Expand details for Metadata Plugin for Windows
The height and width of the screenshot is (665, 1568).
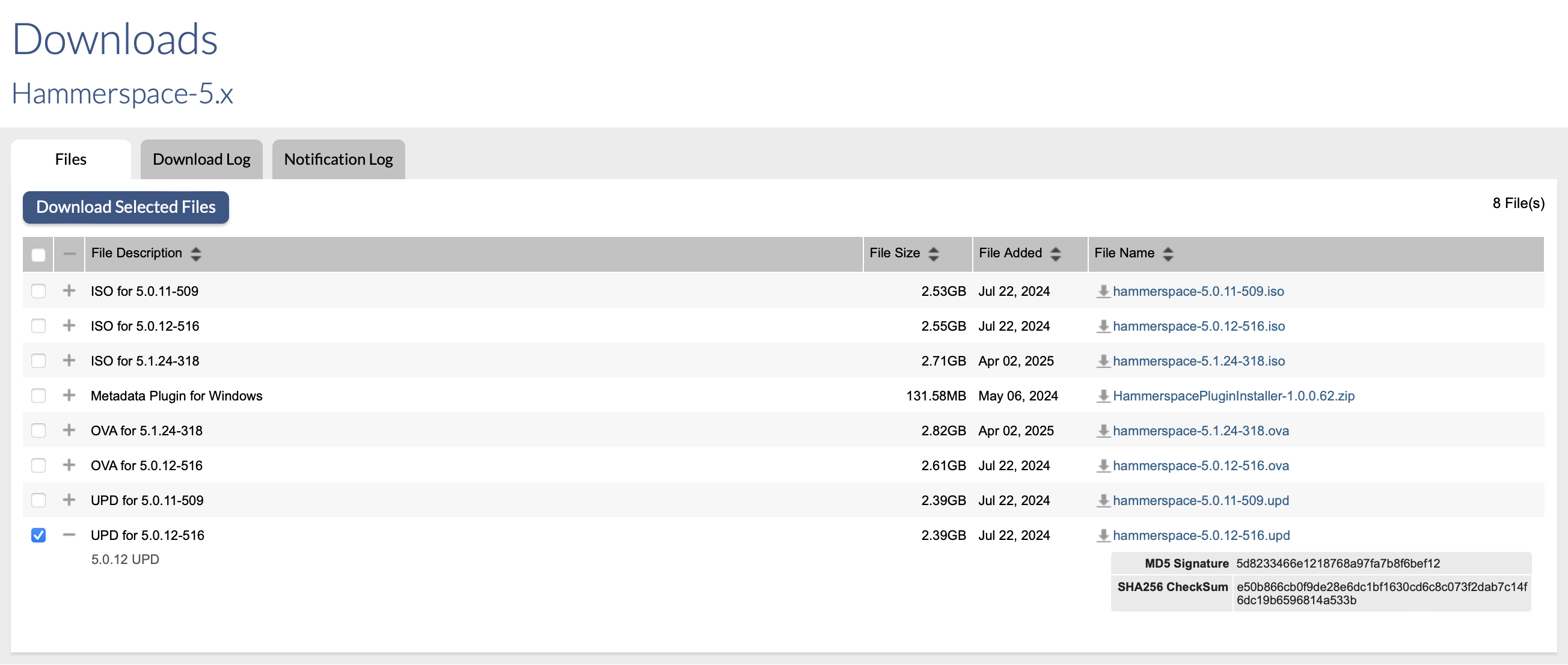pyautogui.click(x=69, y=395)
